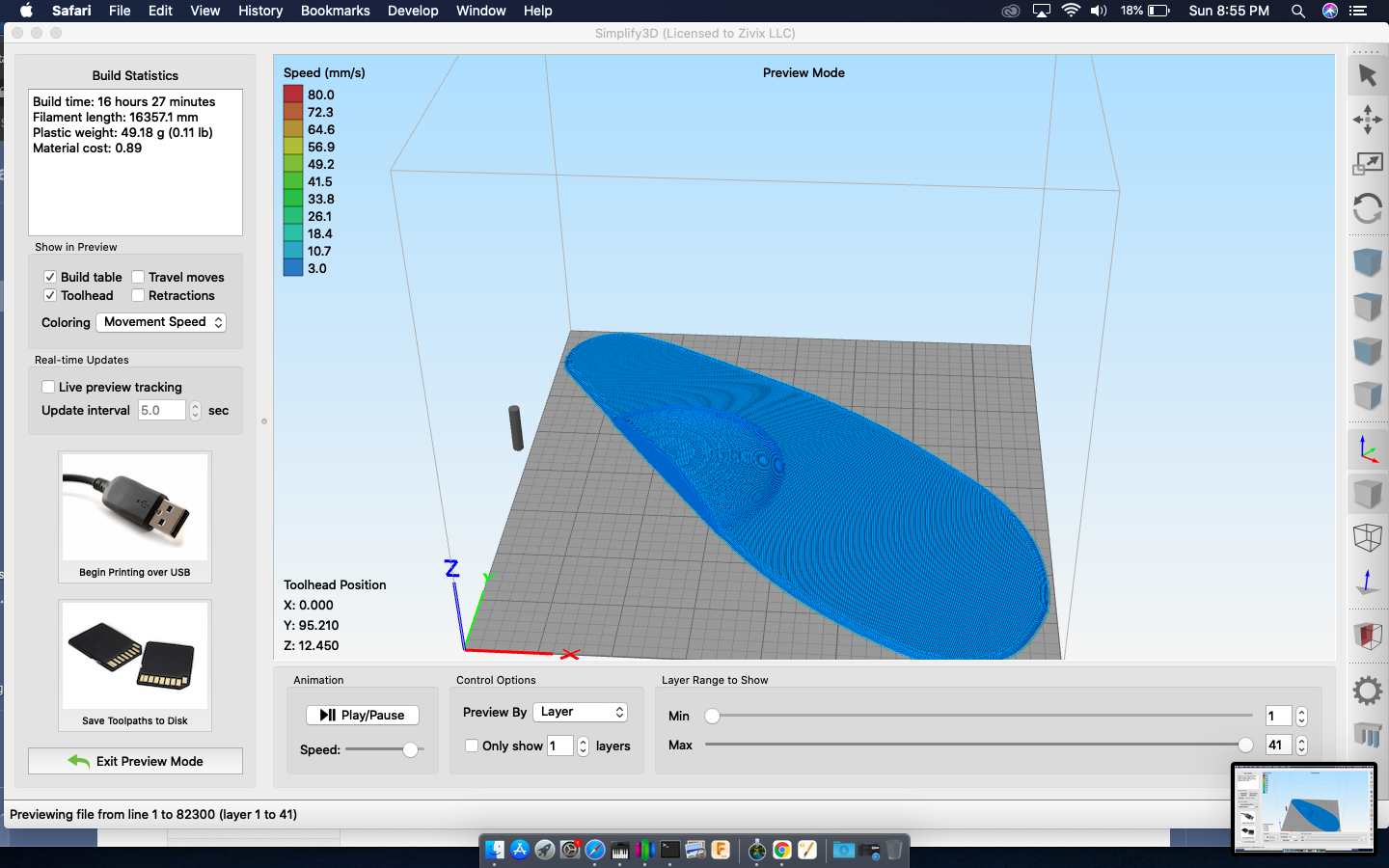Turn on Live preview tracking
This screenshot has width=1389, height=868.
click(48, 387)
